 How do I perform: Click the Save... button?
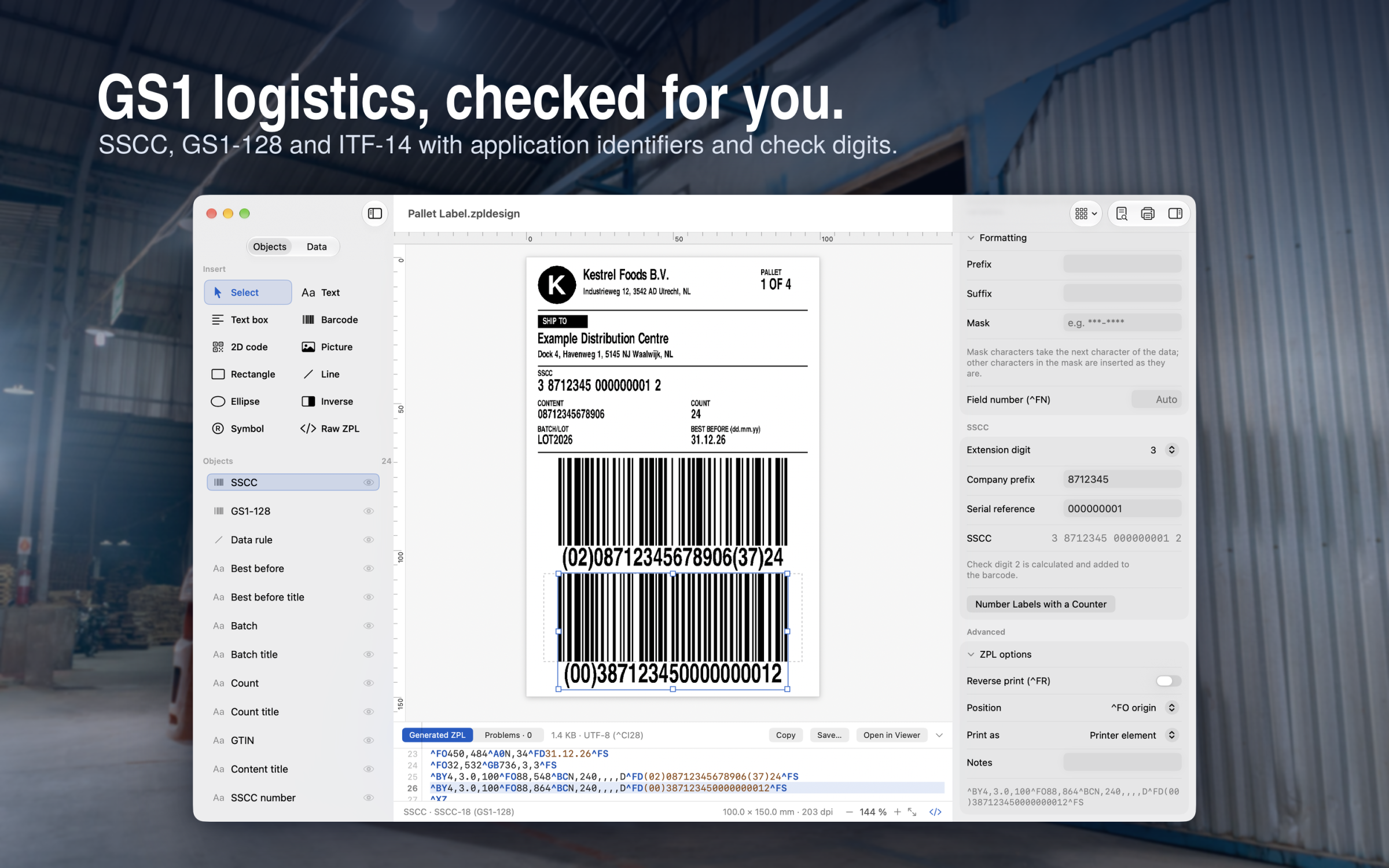829,735
